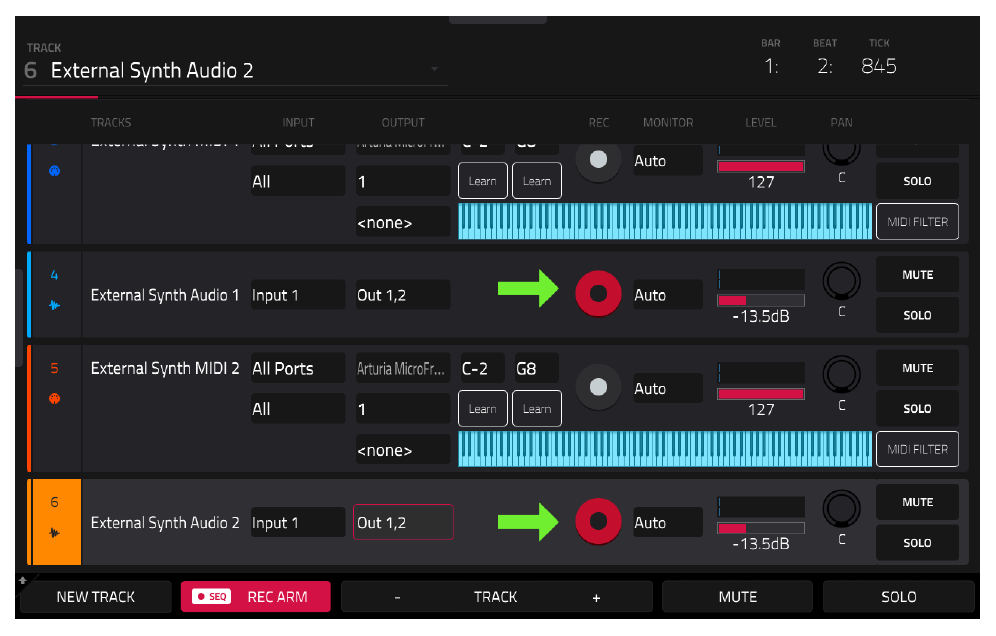Click second Learn button on top MIDI track
Image resolution: width=996 pixels, height=636 pixels.
537,181
